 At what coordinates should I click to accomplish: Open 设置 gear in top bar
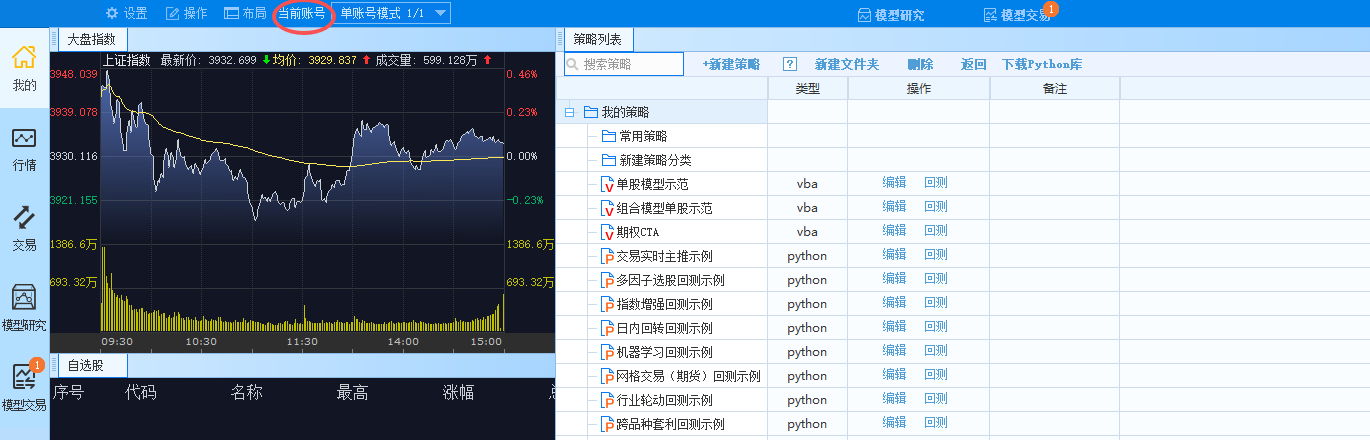(x=126, y=13)
